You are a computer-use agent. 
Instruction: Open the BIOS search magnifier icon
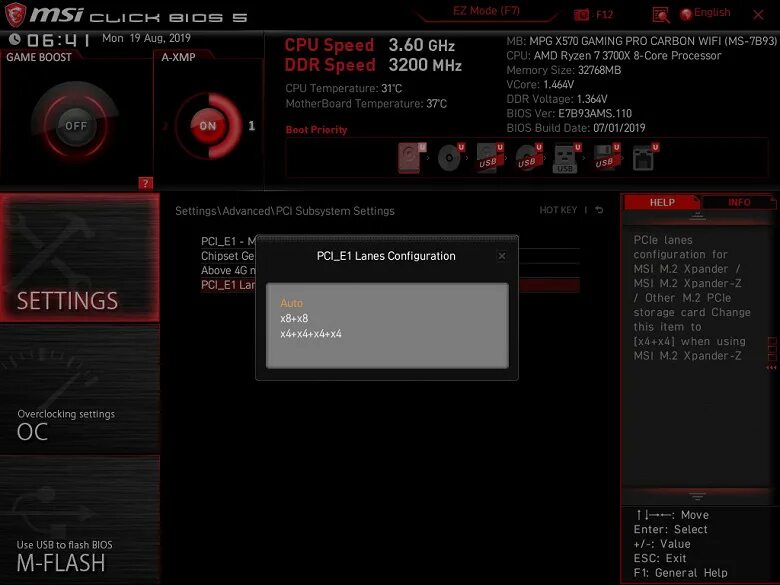point(661,15)
